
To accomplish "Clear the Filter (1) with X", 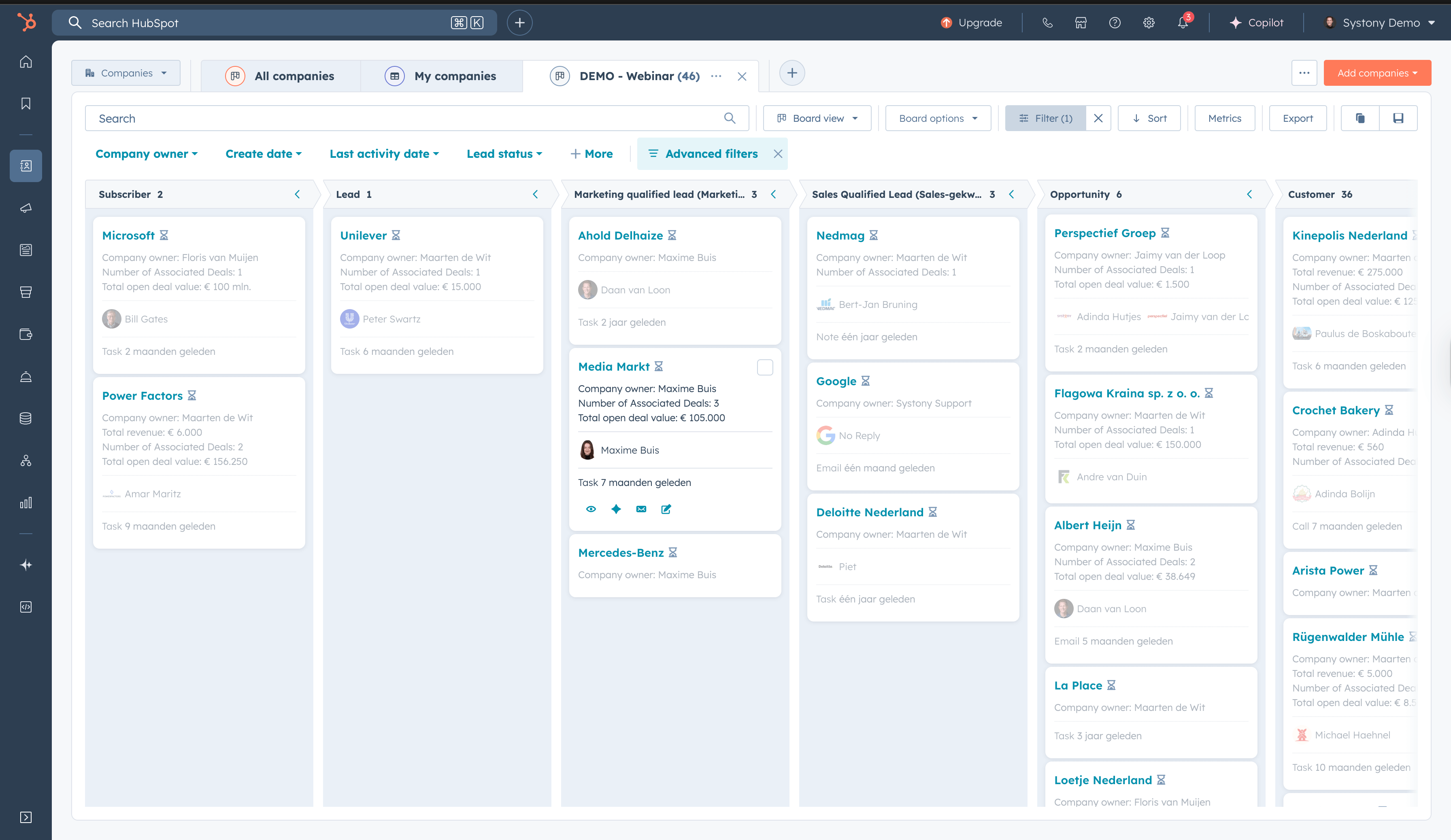I will click(x=1098, y=118).
